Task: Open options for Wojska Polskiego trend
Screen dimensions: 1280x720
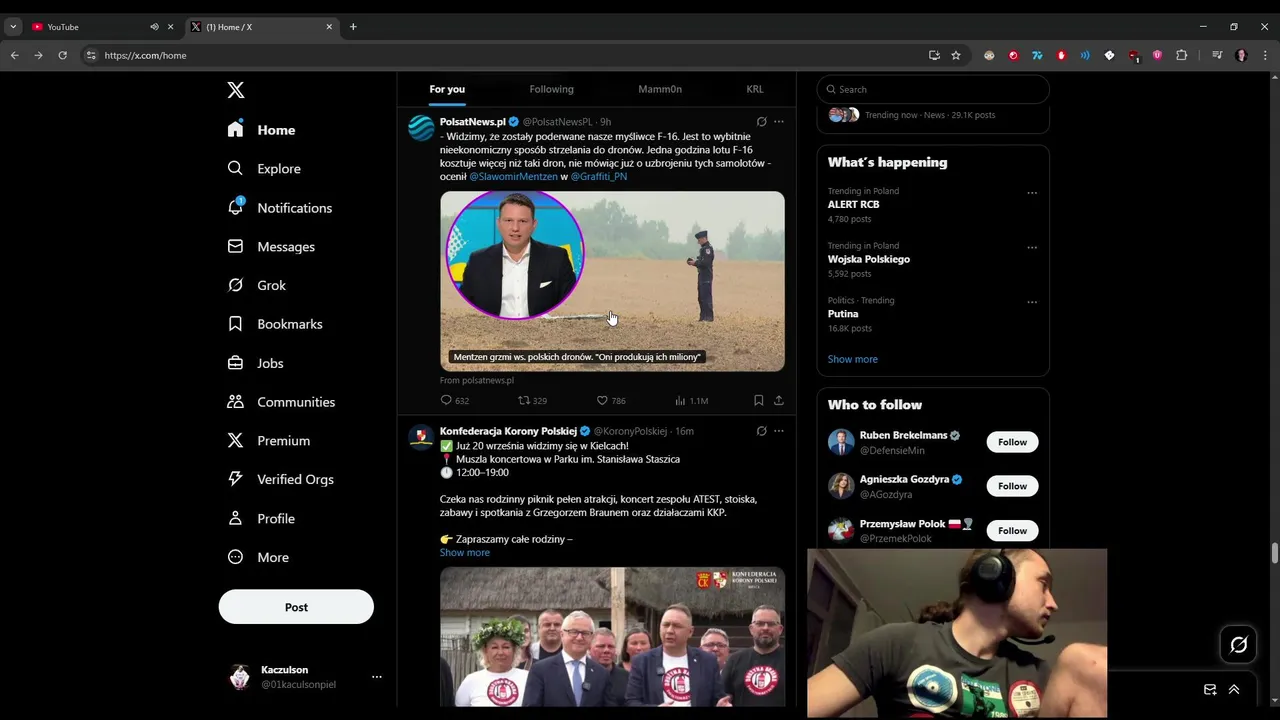Action: (x=1032, y=247)
